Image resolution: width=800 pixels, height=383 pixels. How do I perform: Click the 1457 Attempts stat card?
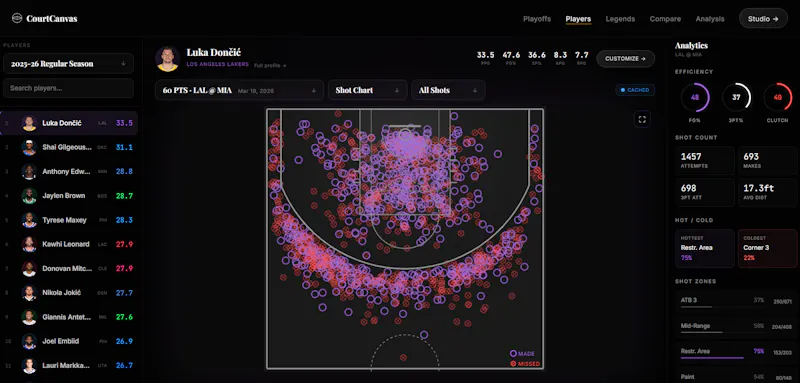point(705,161)
